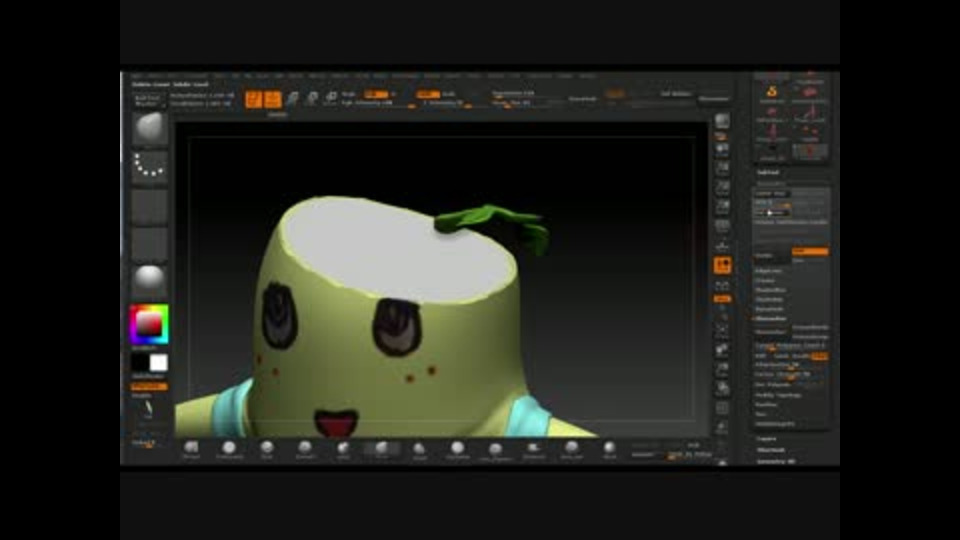Viewport: 960px width, 540px height.
Task: Select the black secondary color swatch
Action: [x=140, y=363]
